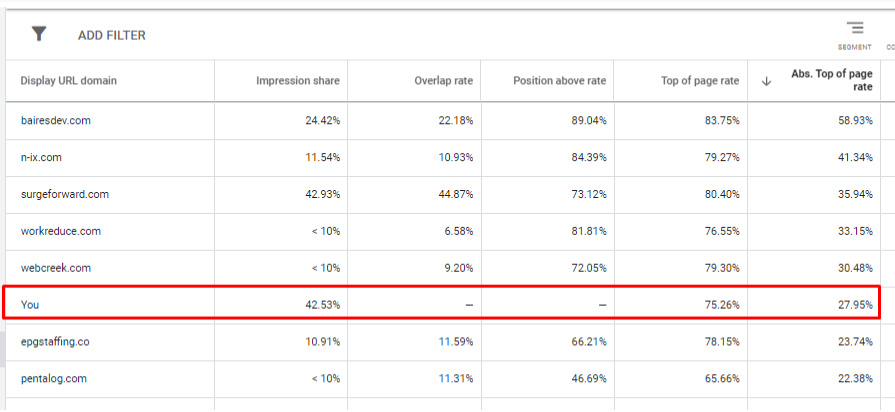Select the bairesdev.com row domain

point(56,120)
